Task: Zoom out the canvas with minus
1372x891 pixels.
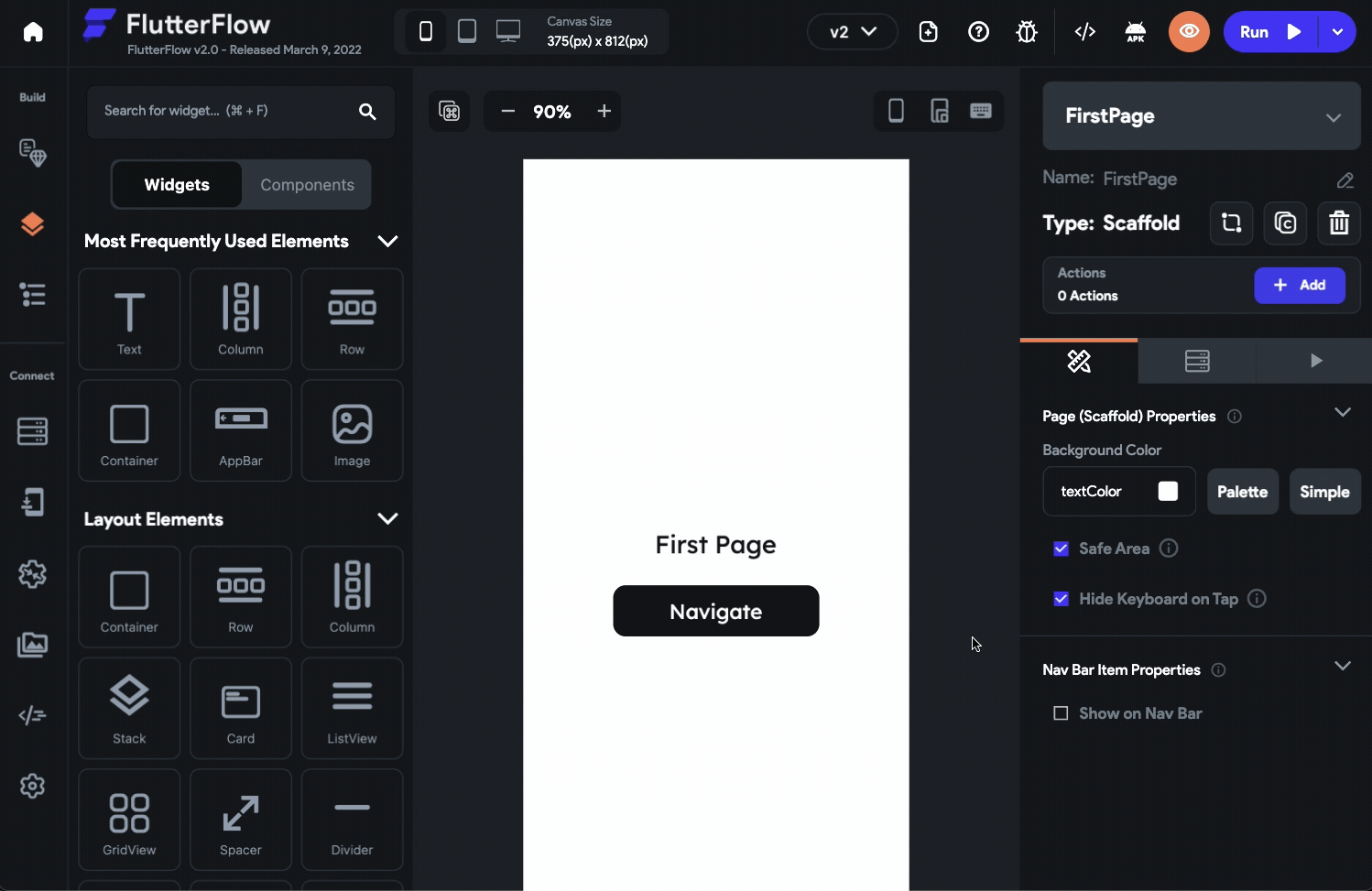Action: tap(508, 111)
